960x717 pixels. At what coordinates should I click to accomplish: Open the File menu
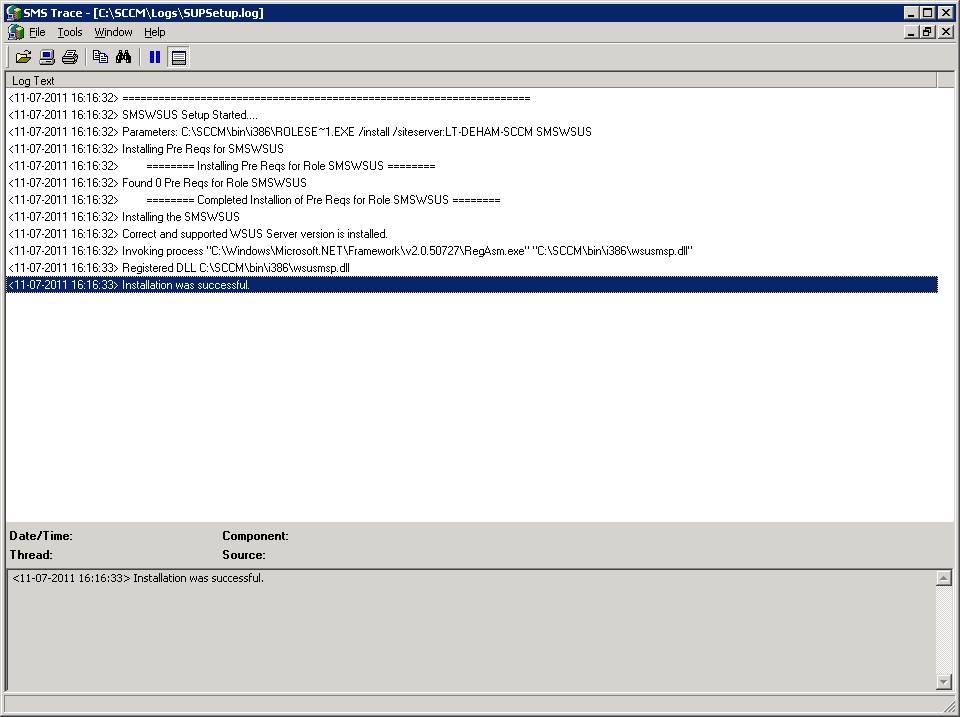pyautogui.click(x=37, y=32)
